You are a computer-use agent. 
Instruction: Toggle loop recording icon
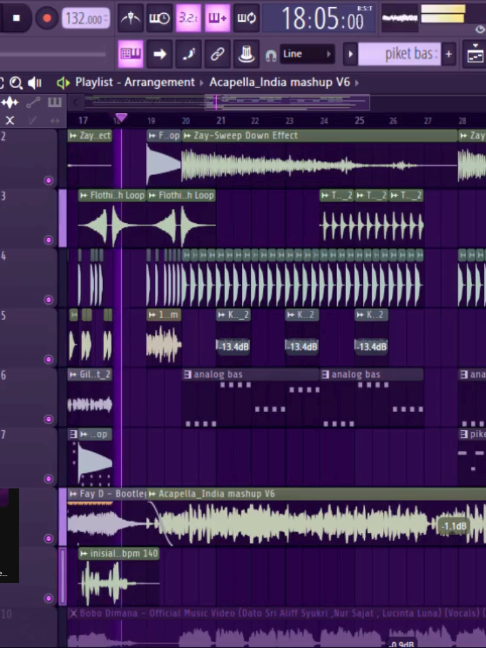click(246, 18)
